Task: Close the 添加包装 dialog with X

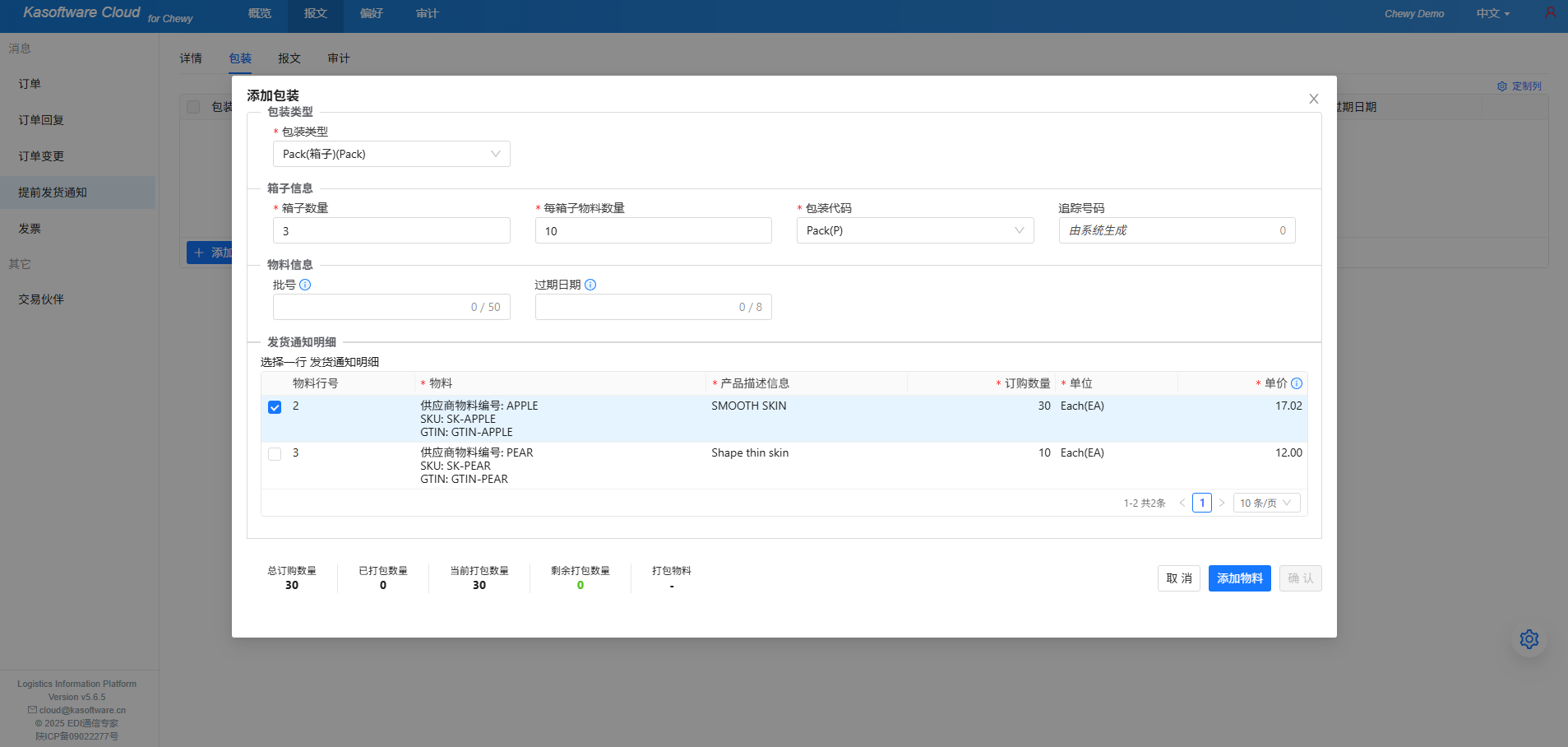Action: tap(1313, 99)
